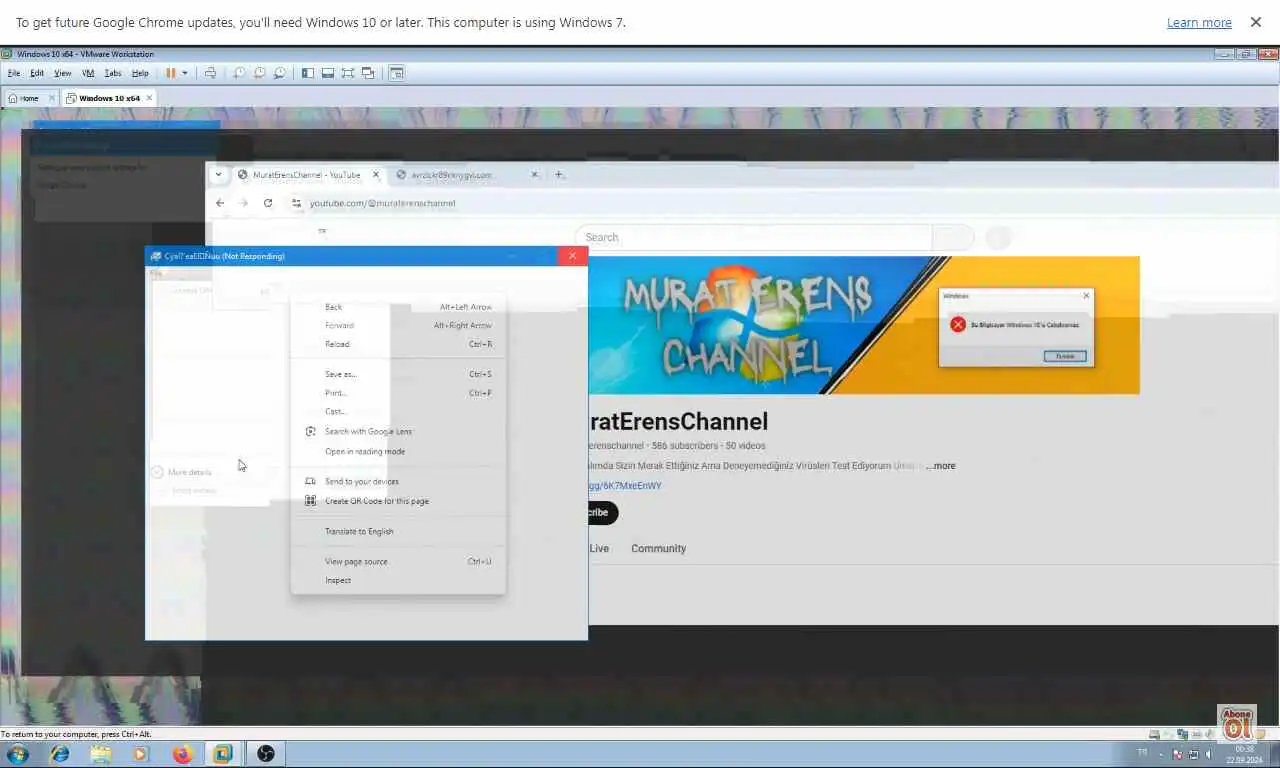Viewport: 1280px width, 768px height.
Task: Open the Windows 7 Start button
Action: point(17,754)
